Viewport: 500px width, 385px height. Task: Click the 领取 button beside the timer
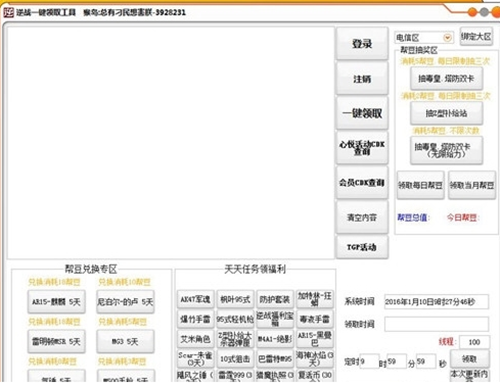coord(470,359)
